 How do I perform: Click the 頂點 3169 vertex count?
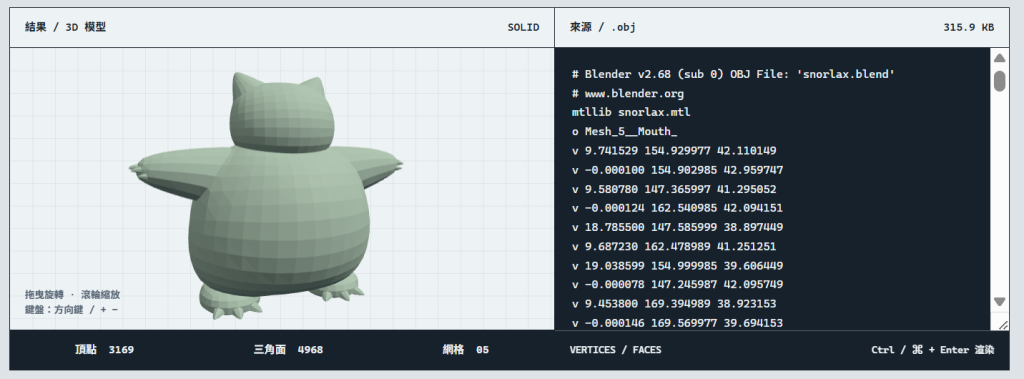(x=104, y=350)
